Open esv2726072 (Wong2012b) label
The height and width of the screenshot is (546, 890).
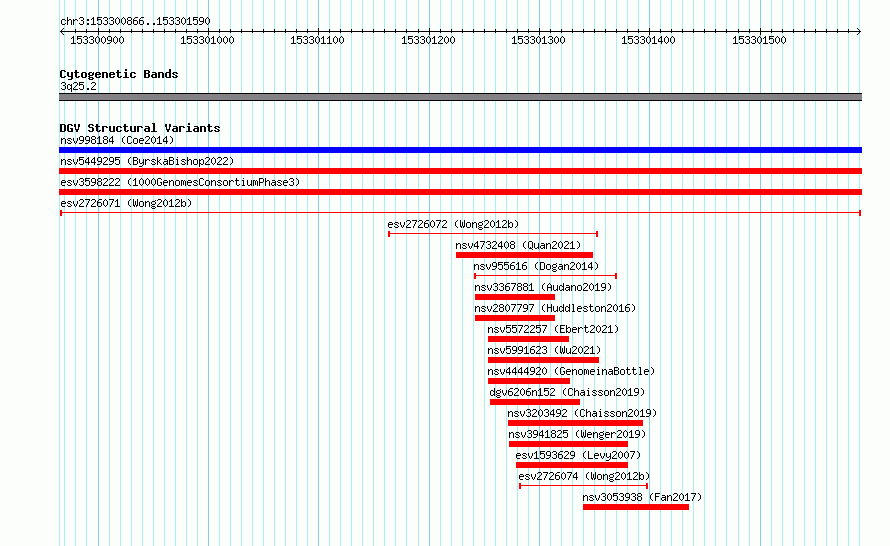click(x=453, y=224)
